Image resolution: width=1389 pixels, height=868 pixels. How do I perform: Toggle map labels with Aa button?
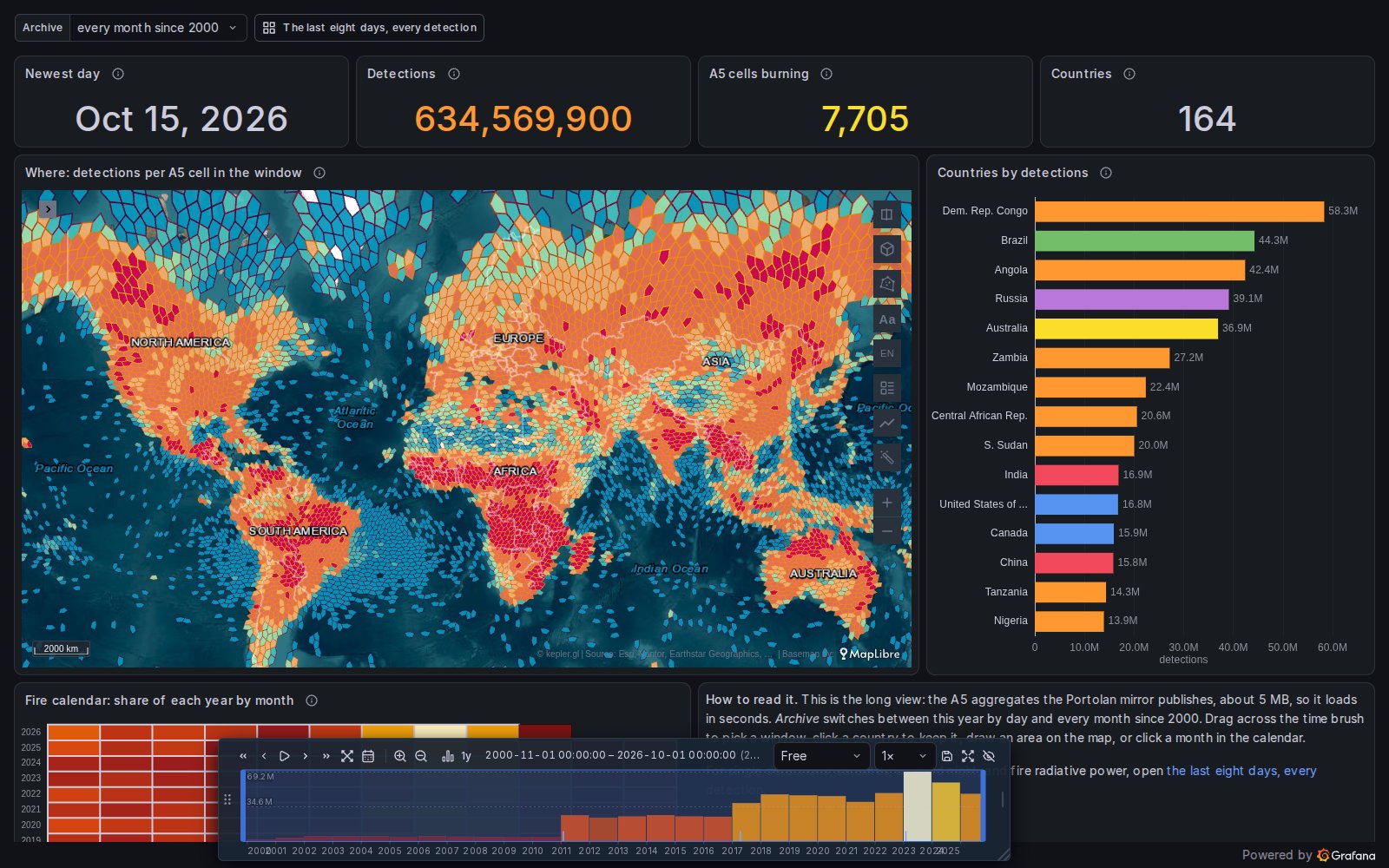(886, 319)
